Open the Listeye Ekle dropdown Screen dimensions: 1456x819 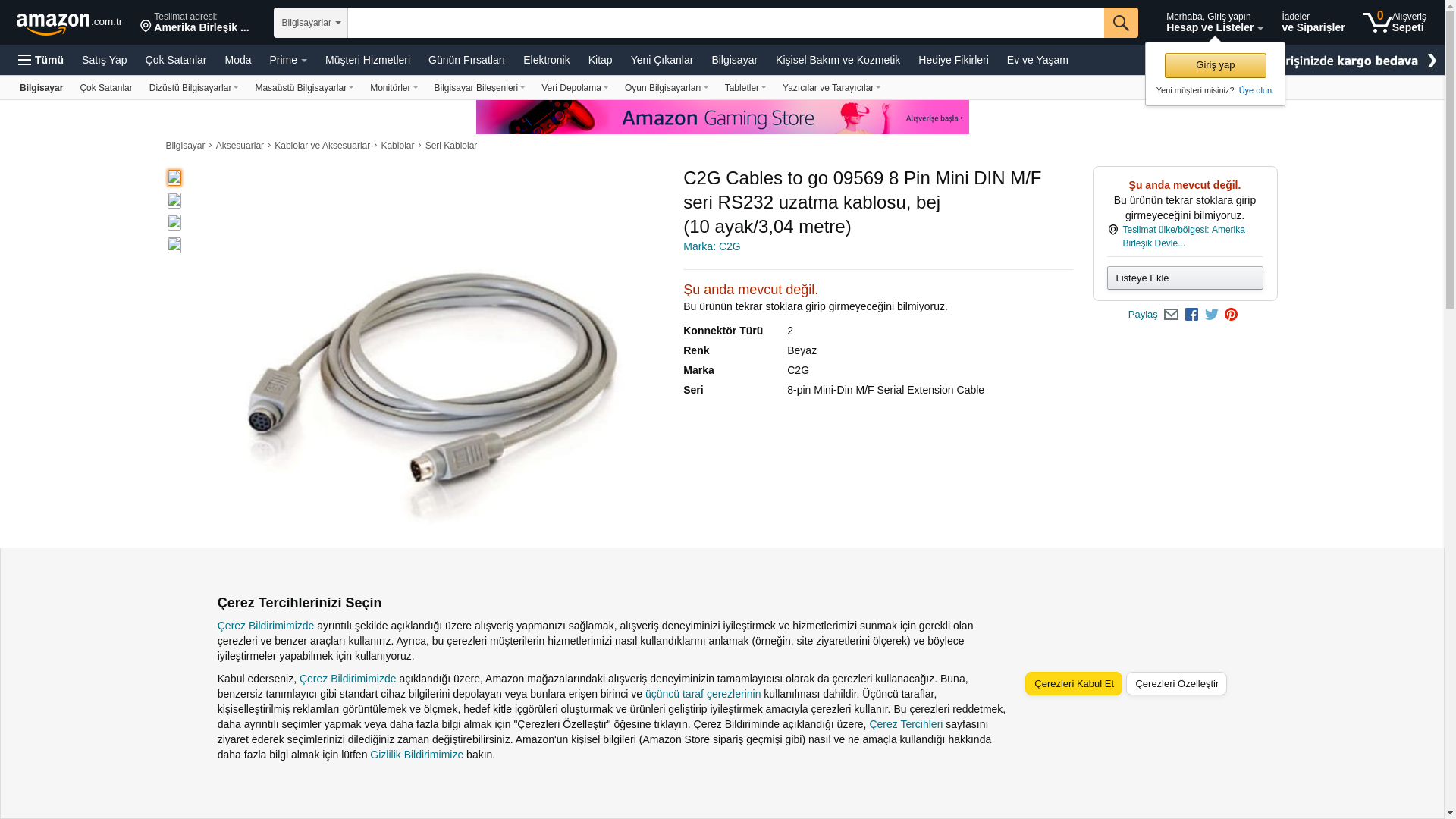pyautogui.click(x=1185, y=278)
